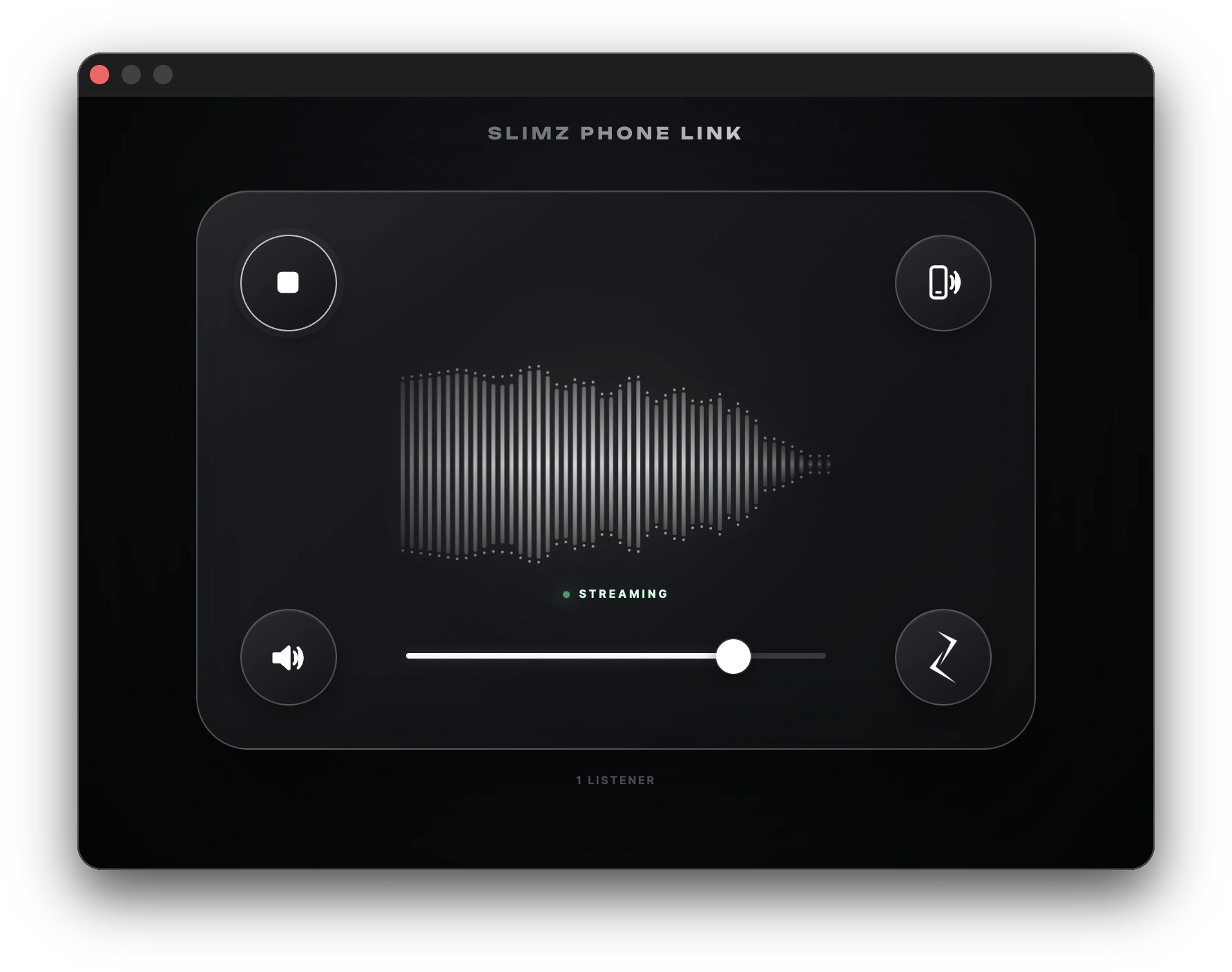Click the unfilled end of the volume slider track

tap(789, 656)
